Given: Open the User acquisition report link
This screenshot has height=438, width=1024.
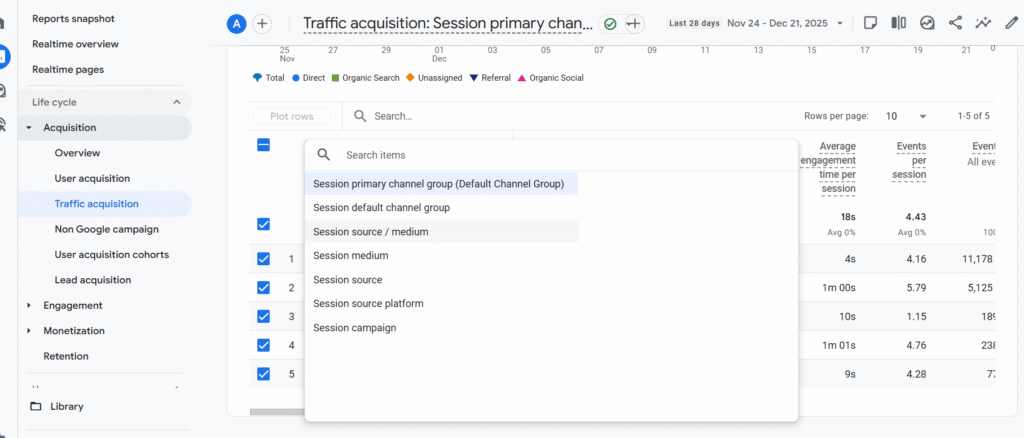Looking at the screenshot, I should click(92, 179).
